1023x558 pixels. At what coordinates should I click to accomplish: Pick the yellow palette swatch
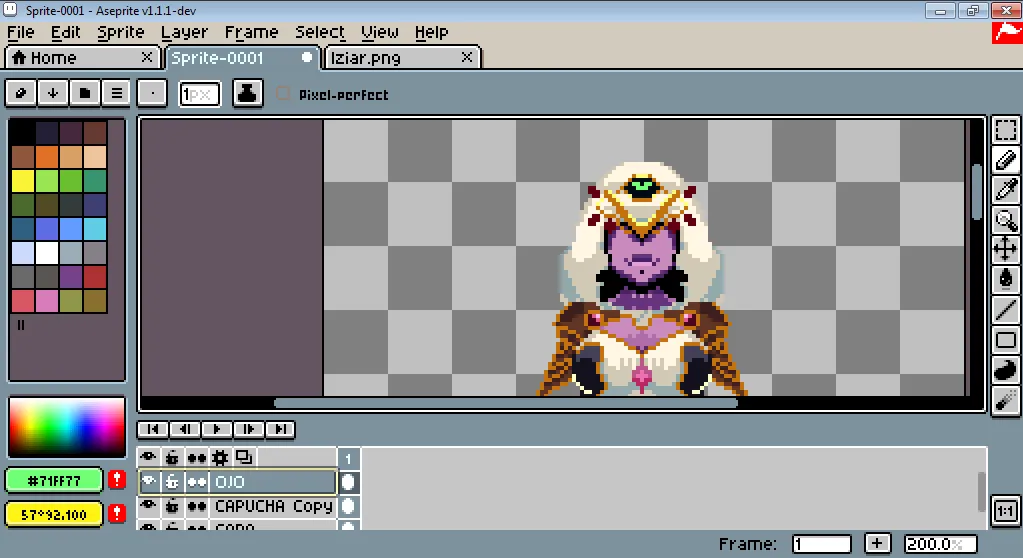coord(23,181)
